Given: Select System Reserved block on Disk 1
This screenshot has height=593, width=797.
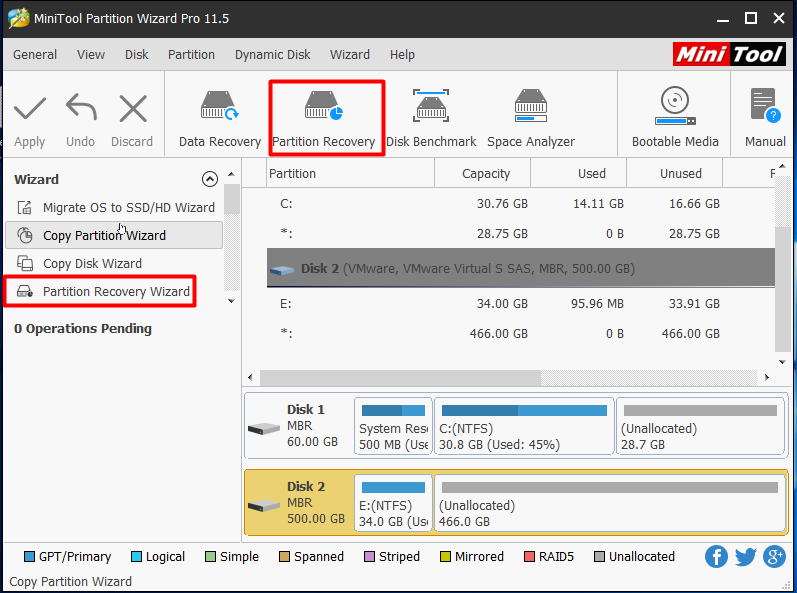Looking at the screenshot, I should tap(393, 426).
